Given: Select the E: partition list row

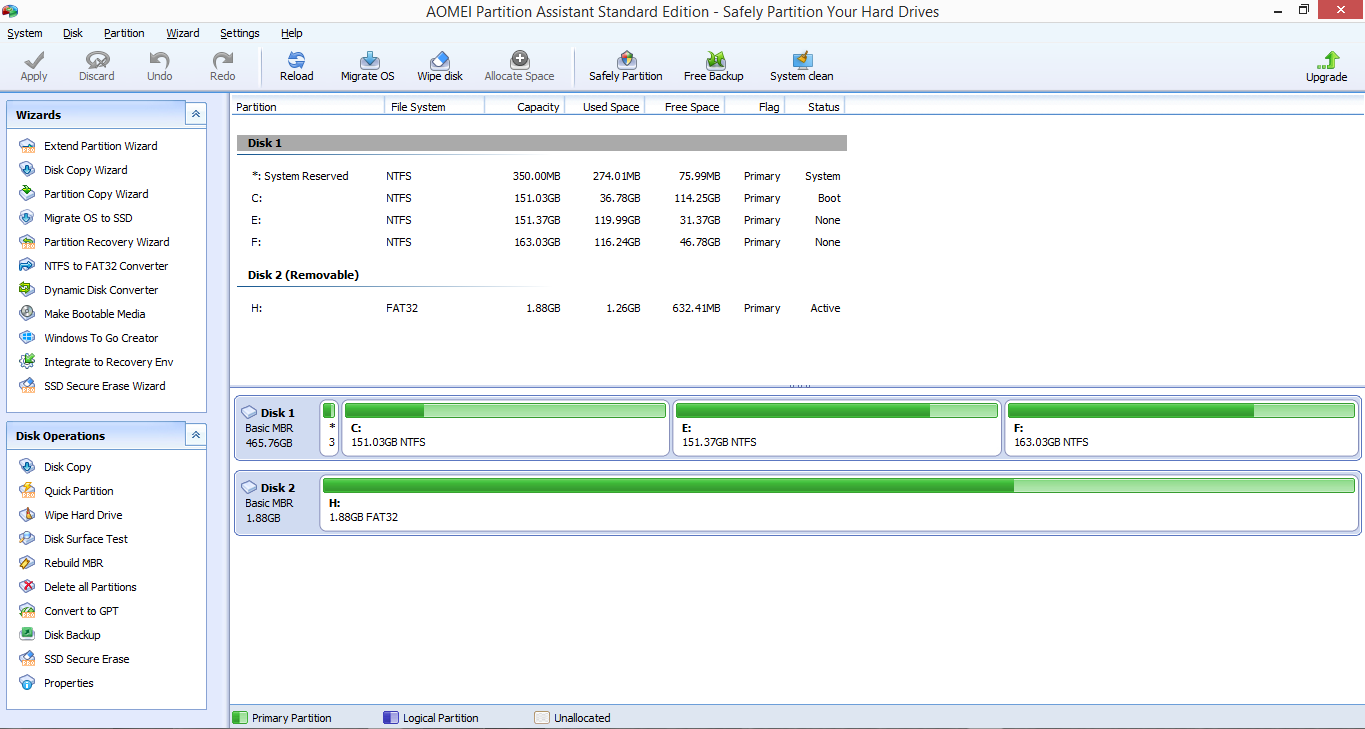Looking at the screenshot, I should [x=542, y=220].
